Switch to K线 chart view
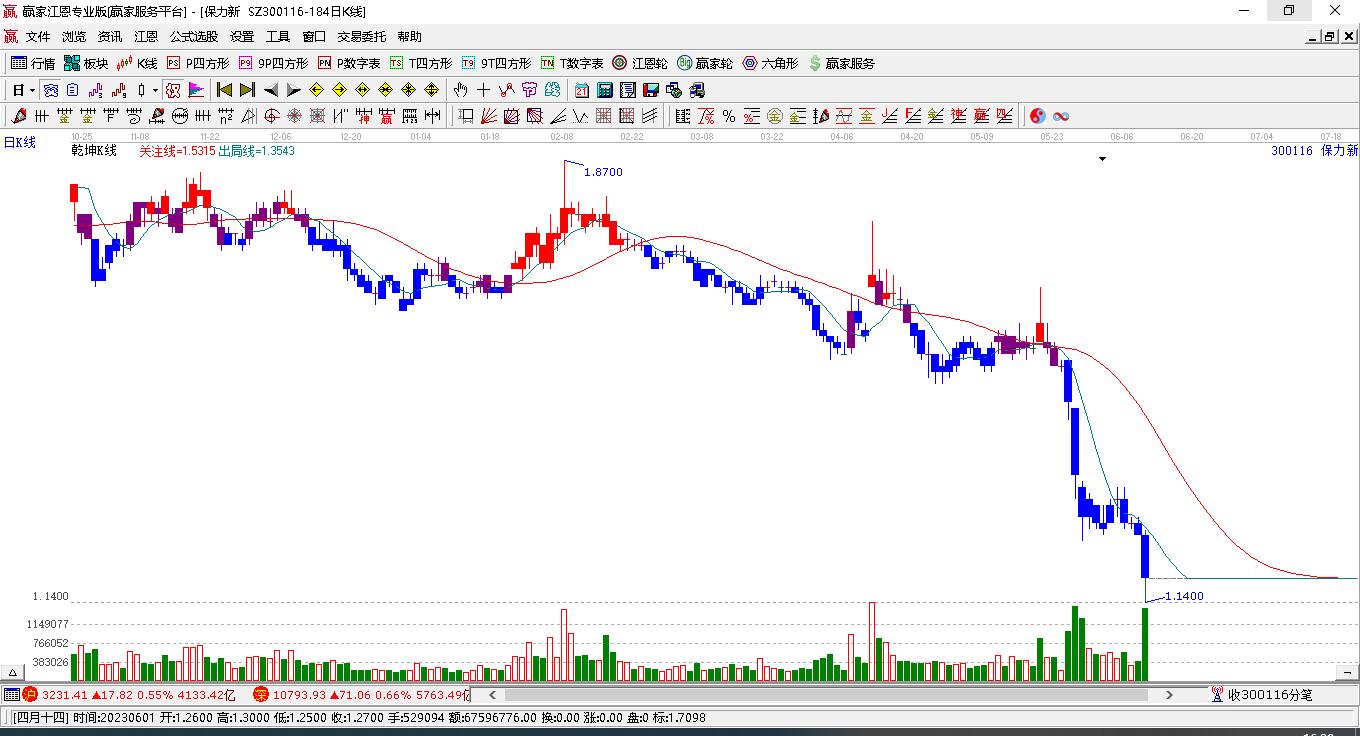This screenshot has height=736, width=1360. coord(137,63)
